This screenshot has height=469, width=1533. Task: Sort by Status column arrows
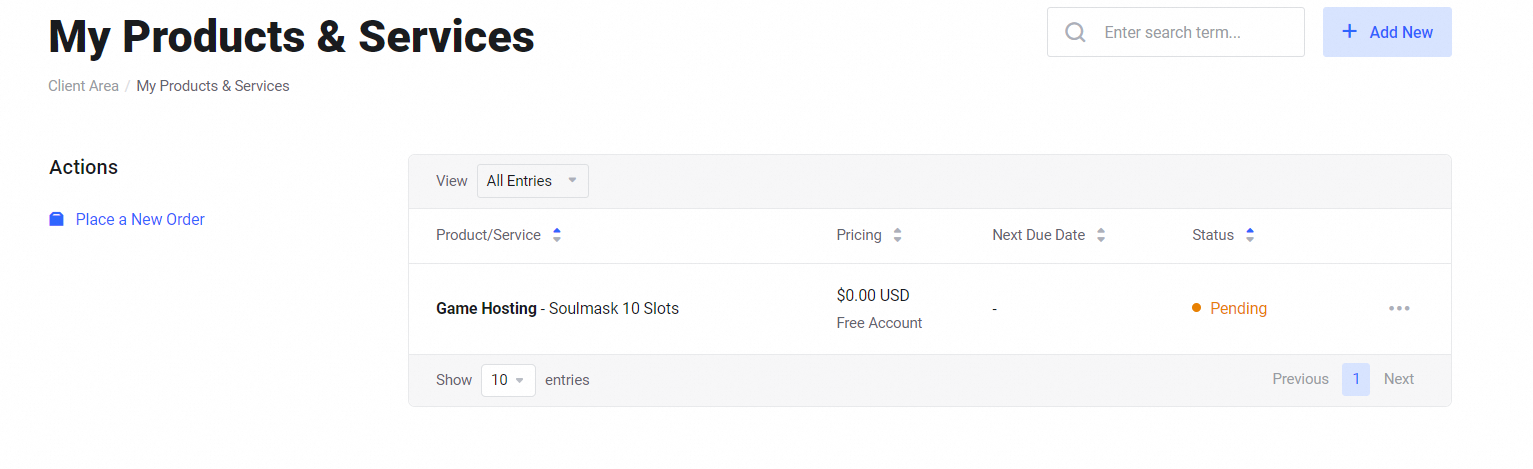pos(1250,235)
